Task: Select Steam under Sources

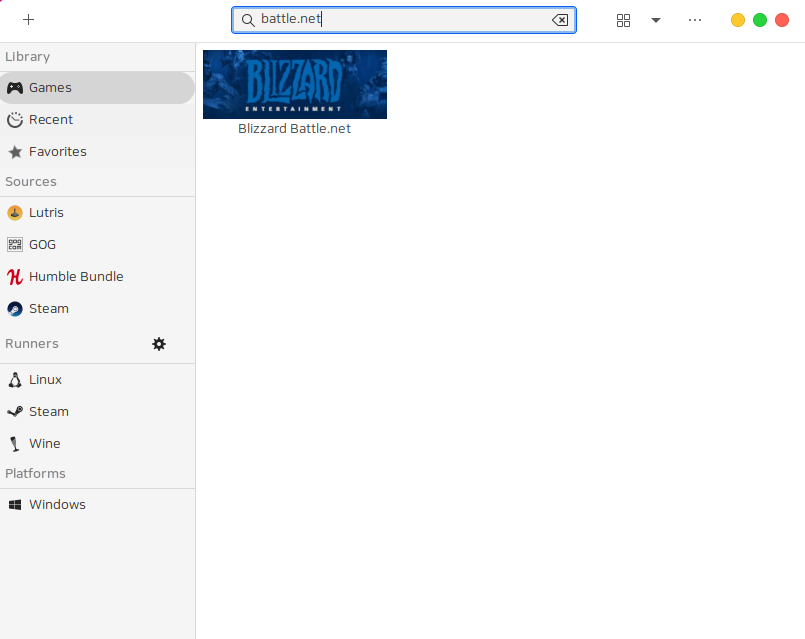Action: tap(48, 309)
